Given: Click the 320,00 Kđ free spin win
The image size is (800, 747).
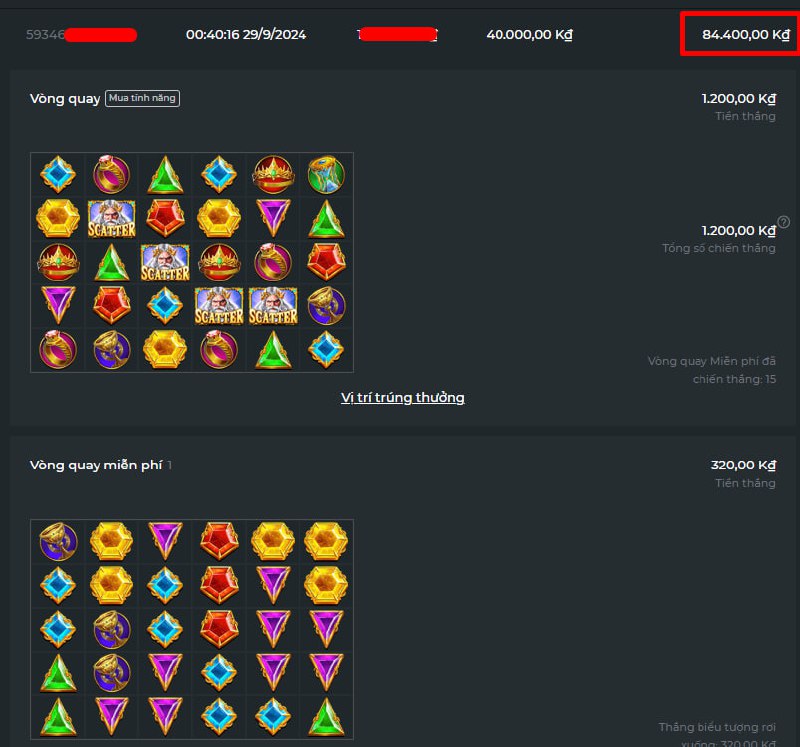Looking at the screenshot, I should tap(743, 465).
